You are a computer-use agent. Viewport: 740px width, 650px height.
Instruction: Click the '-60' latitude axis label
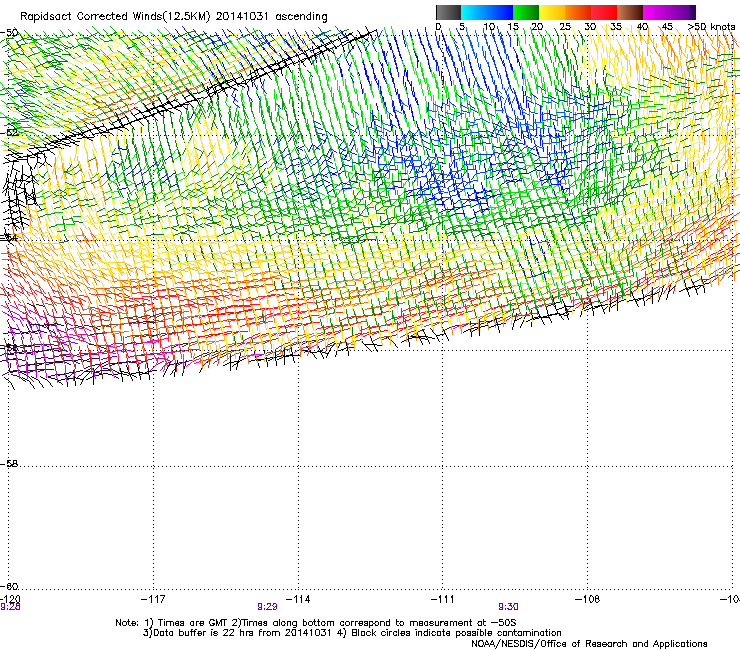[9, 586]
